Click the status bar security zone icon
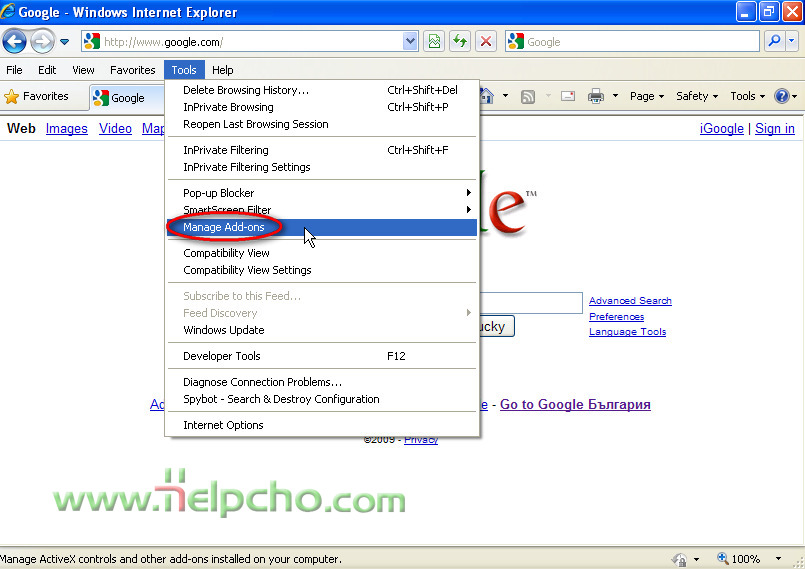 (x=679, y=559)
